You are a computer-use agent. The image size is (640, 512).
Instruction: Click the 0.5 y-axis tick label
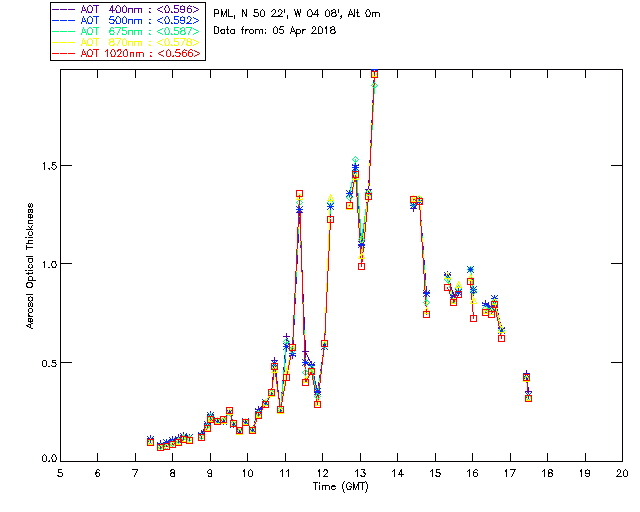click(x=49, y=363)
